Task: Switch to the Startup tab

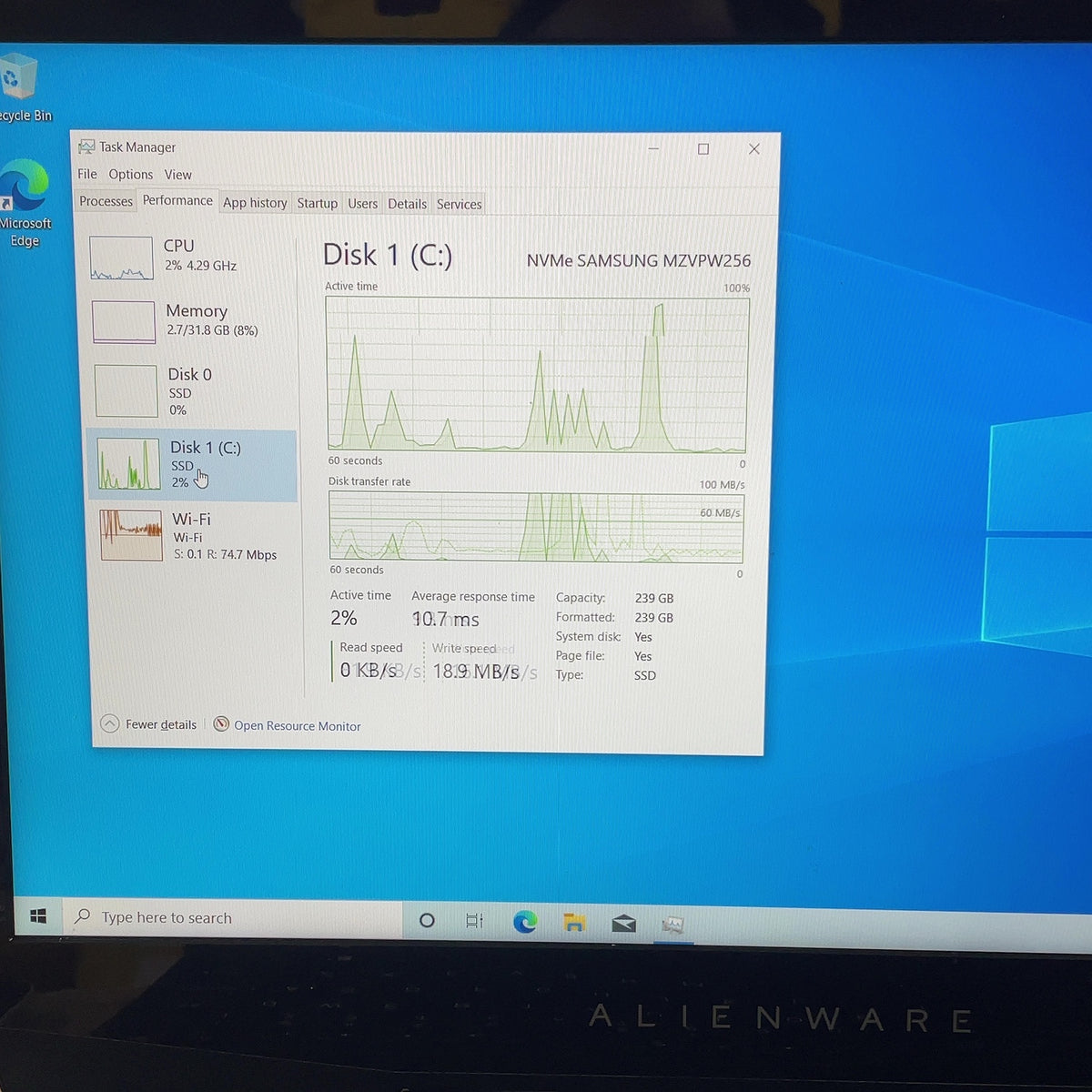Action: pyautogui.click(x=317, y=203)
